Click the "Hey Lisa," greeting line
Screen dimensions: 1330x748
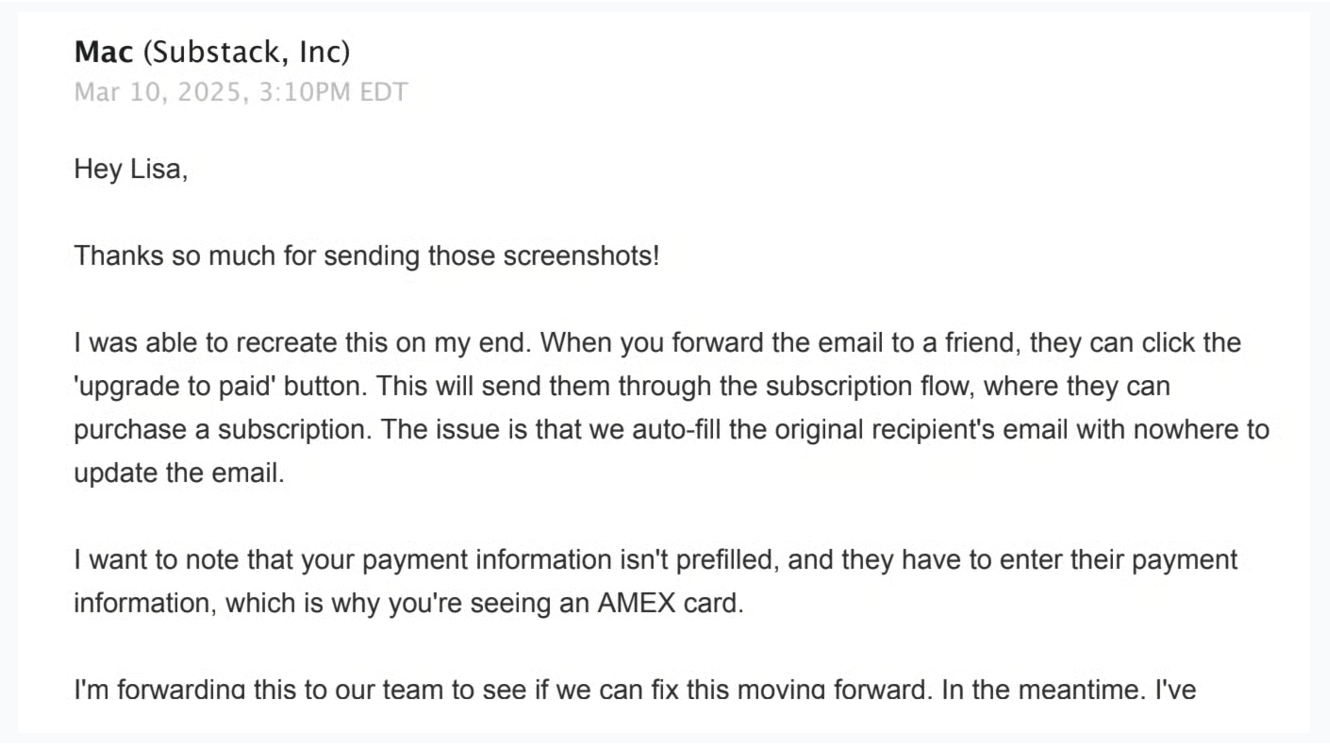(131, 170)
